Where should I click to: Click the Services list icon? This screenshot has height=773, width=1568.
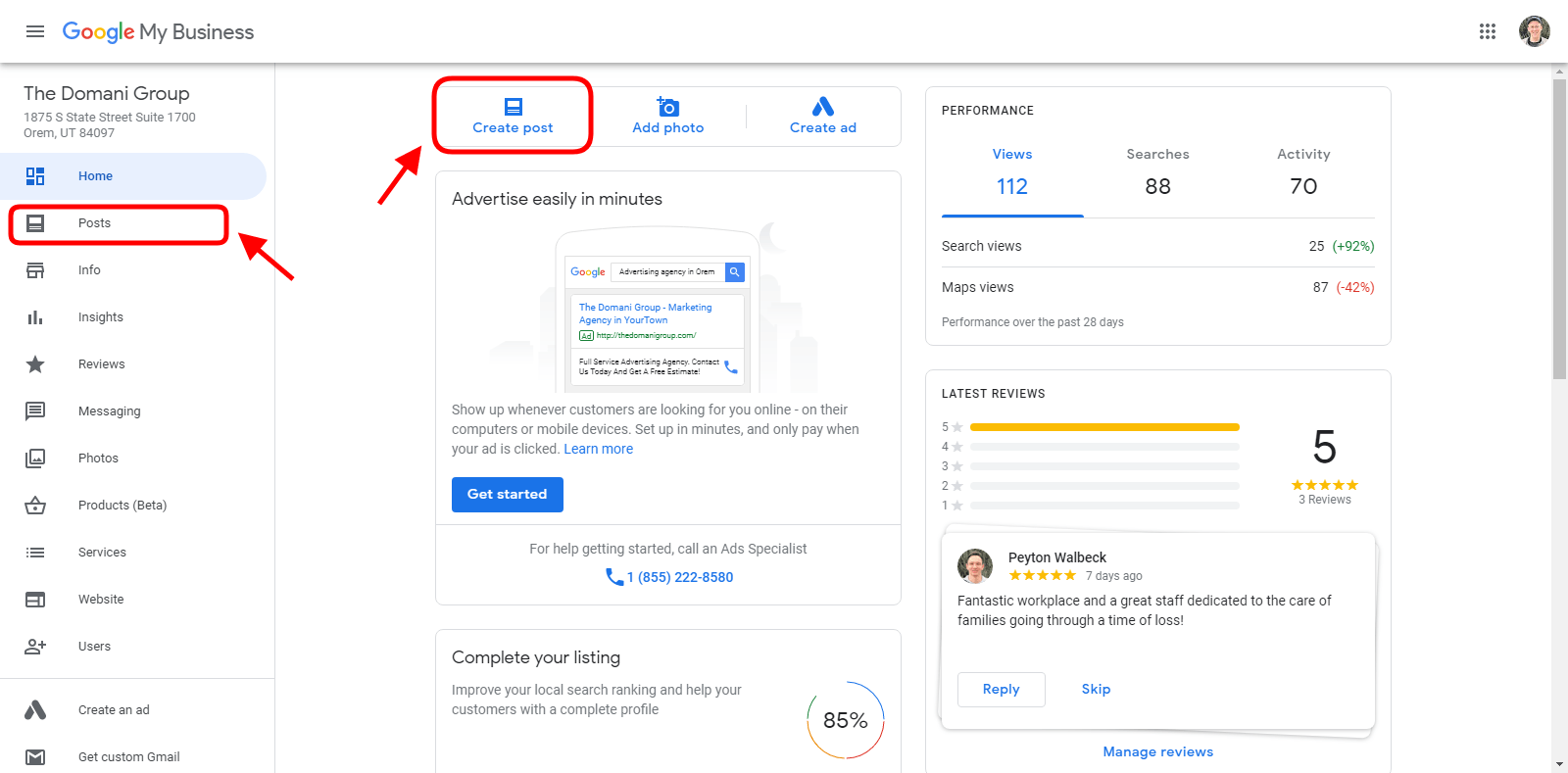tap(35, 553)
